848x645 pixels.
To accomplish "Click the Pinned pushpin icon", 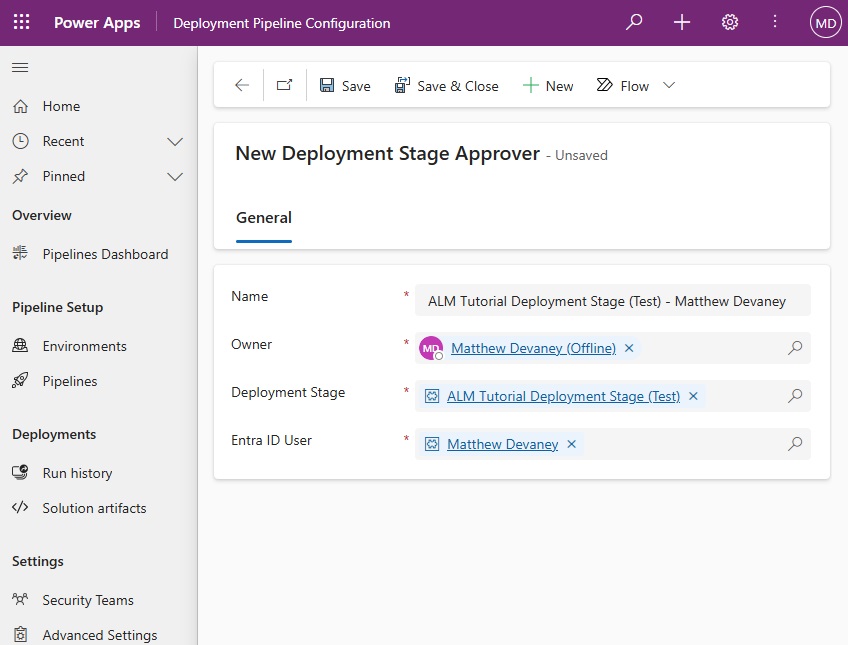I will [x=21, y=176].
